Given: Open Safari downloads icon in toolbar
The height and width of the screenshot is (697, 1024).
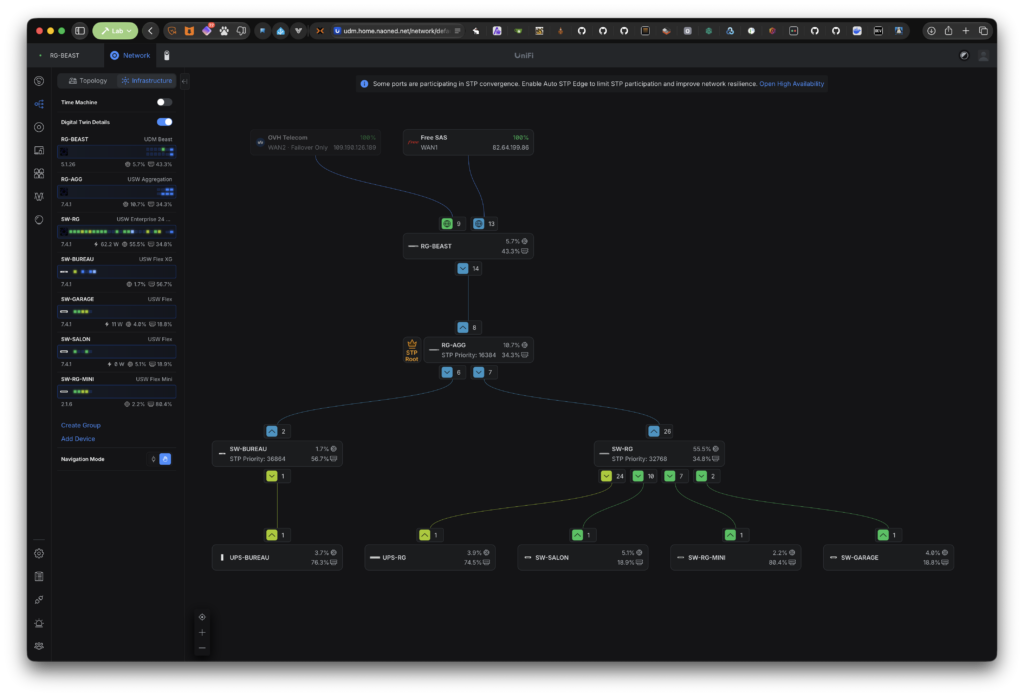Looking at the screenshot, I should click(x=931, y=31).
